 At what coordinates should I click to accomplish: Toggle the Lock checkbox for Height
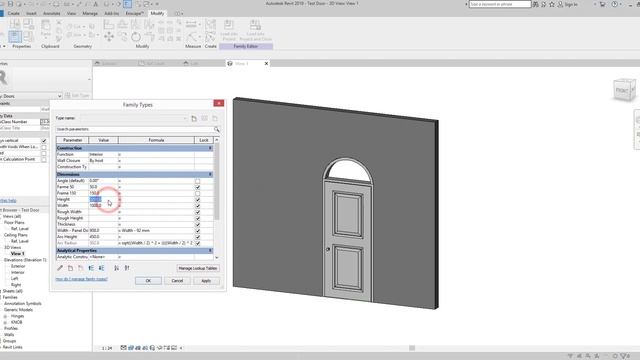point(198,200)
